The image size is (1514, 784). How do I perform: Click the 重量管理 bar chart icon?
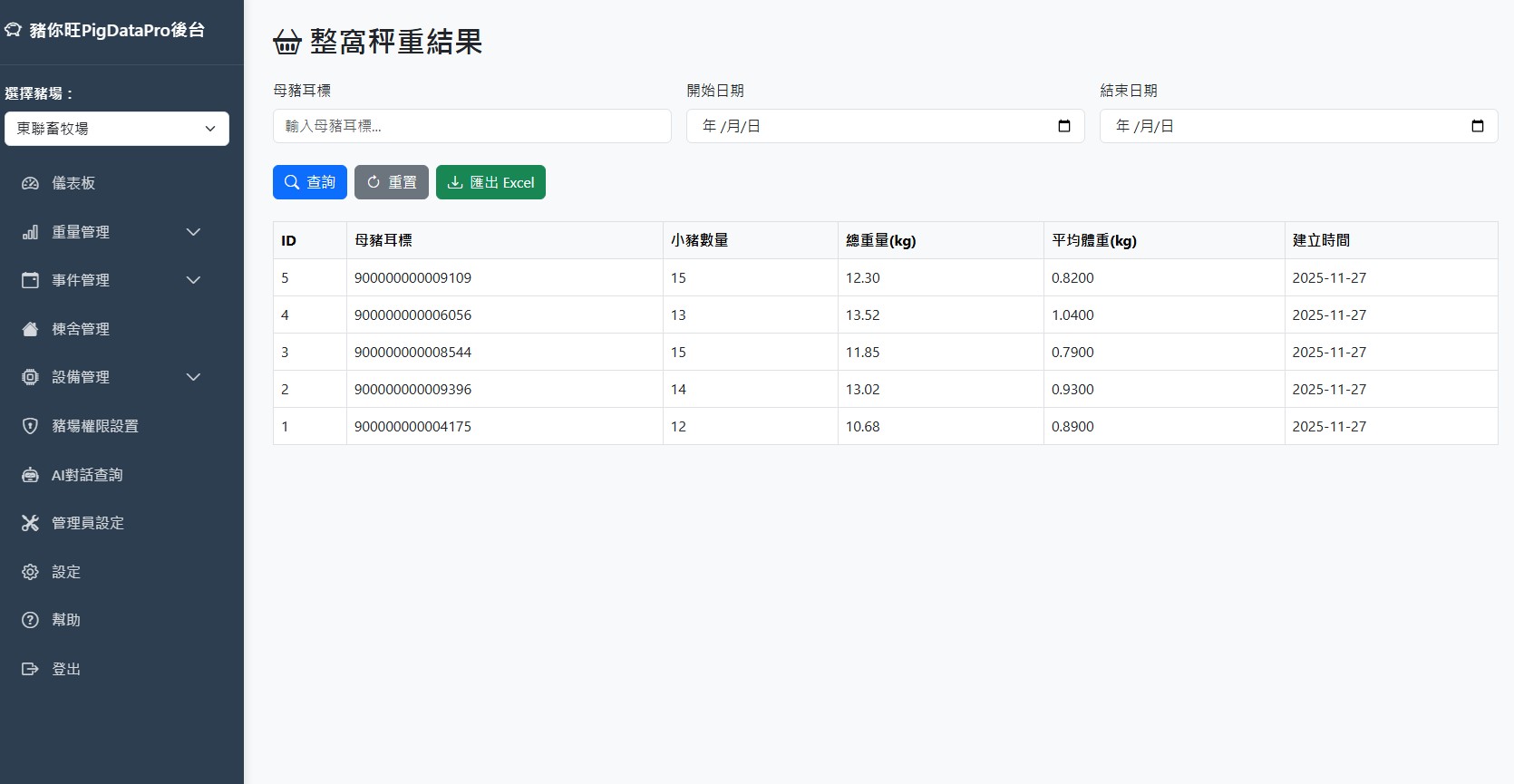pyautogui.click(x=30, y=232)
